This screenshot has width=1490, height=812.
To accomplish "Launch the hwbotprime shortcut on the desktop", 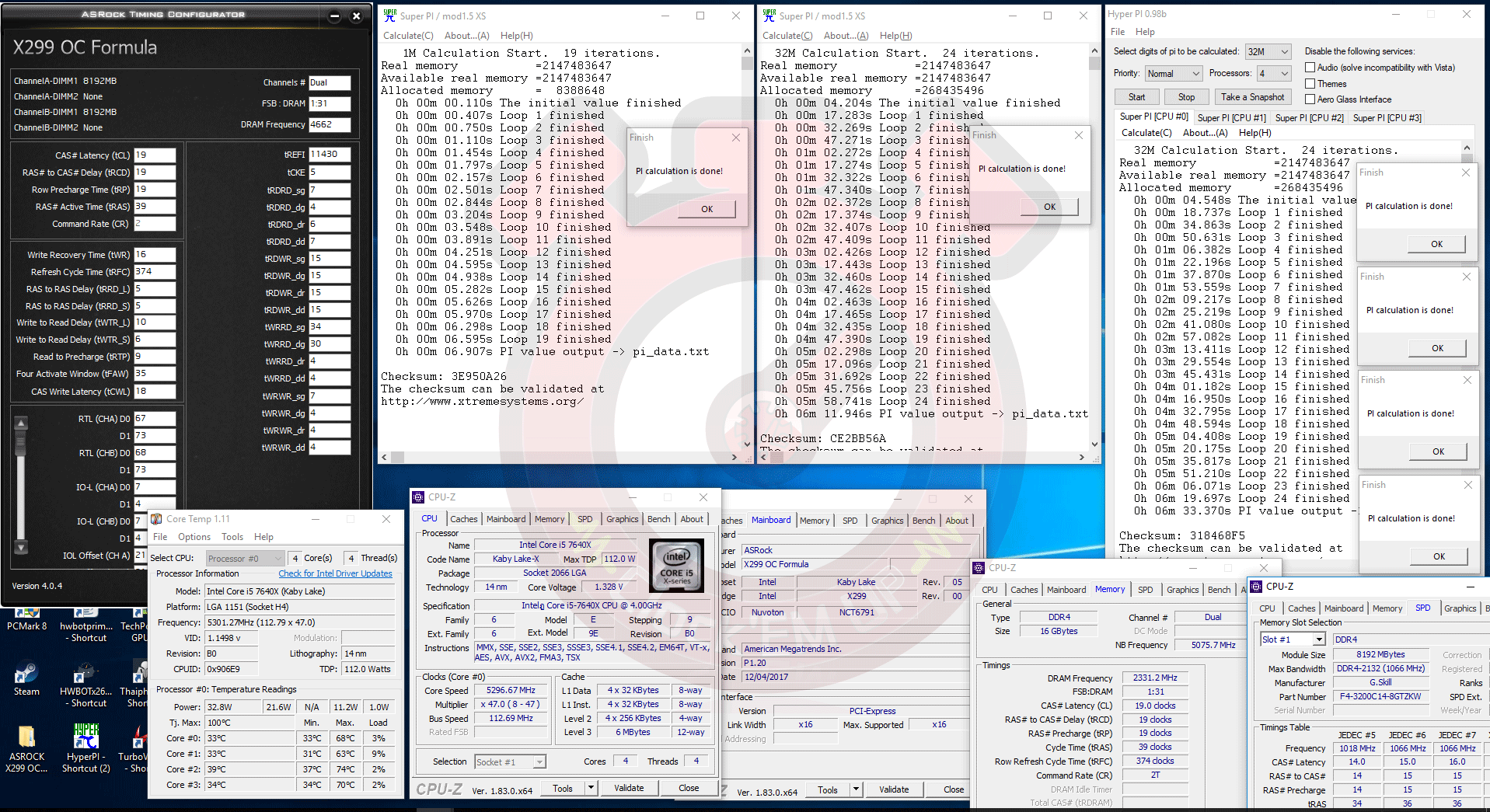I will tap(85, 618).
